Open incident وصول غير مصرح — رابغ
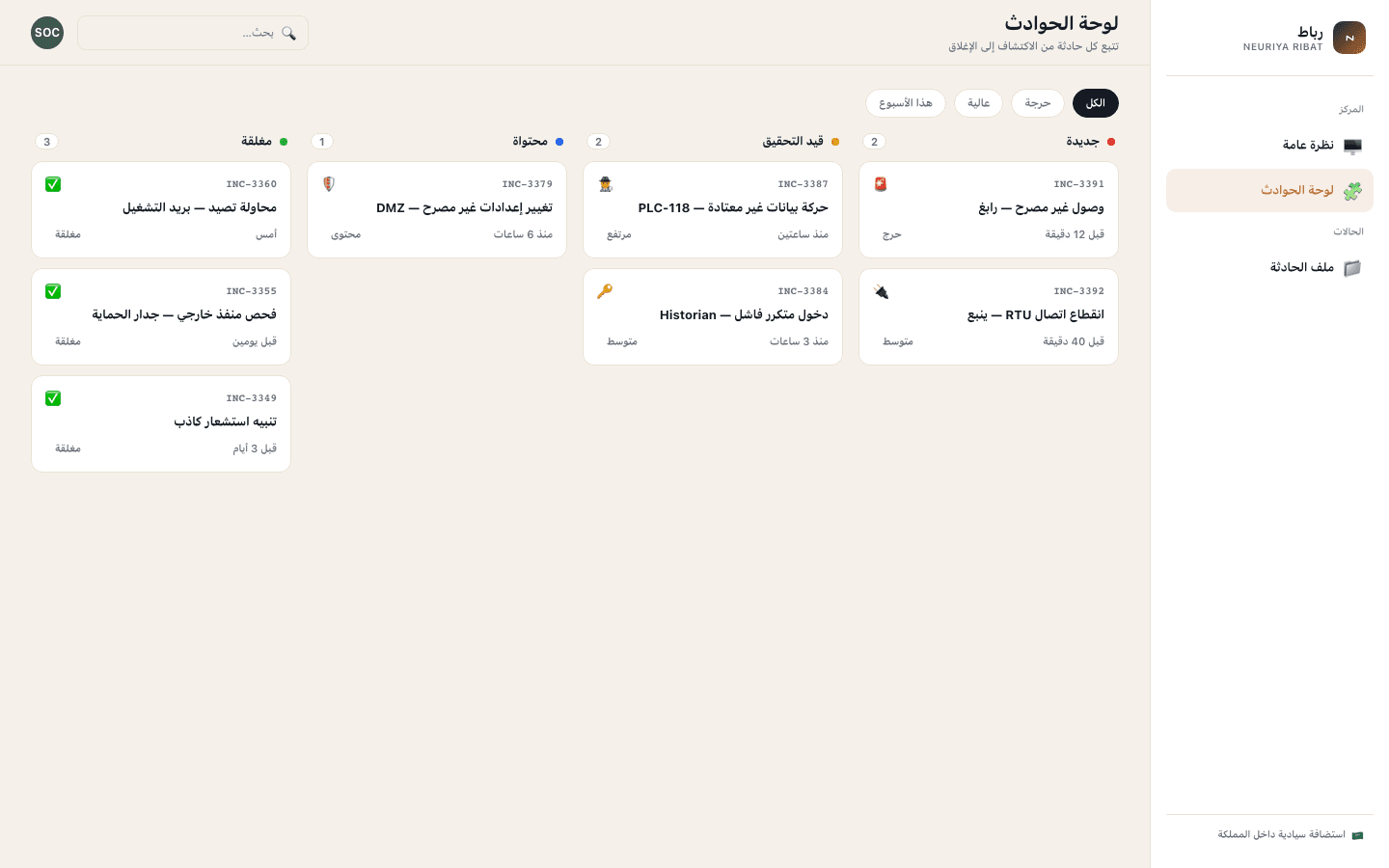 pyautogui.click(x=989, y=210)
